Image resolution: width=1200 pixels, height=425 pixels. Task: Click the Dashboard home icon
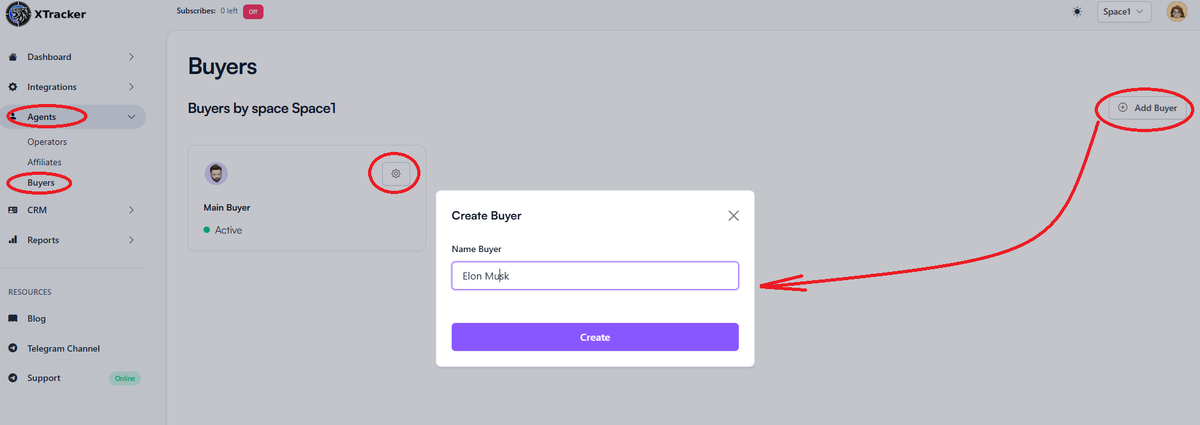(x=13, y=57)
